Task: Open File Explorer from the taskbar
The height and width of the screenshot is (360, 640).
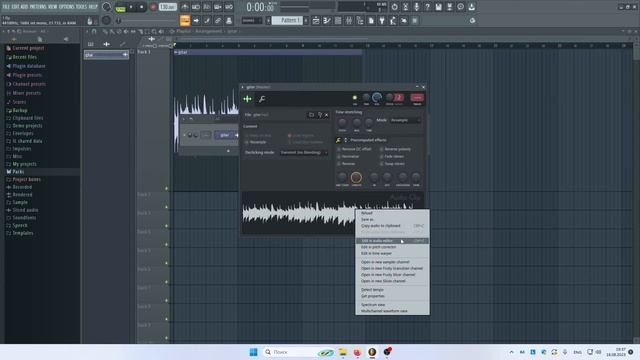Action: tap(342, 352)
